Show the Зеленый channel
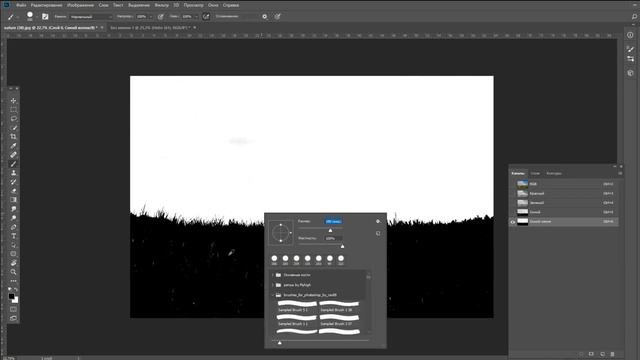The image size is (640, 360). (x=513, y=203)
